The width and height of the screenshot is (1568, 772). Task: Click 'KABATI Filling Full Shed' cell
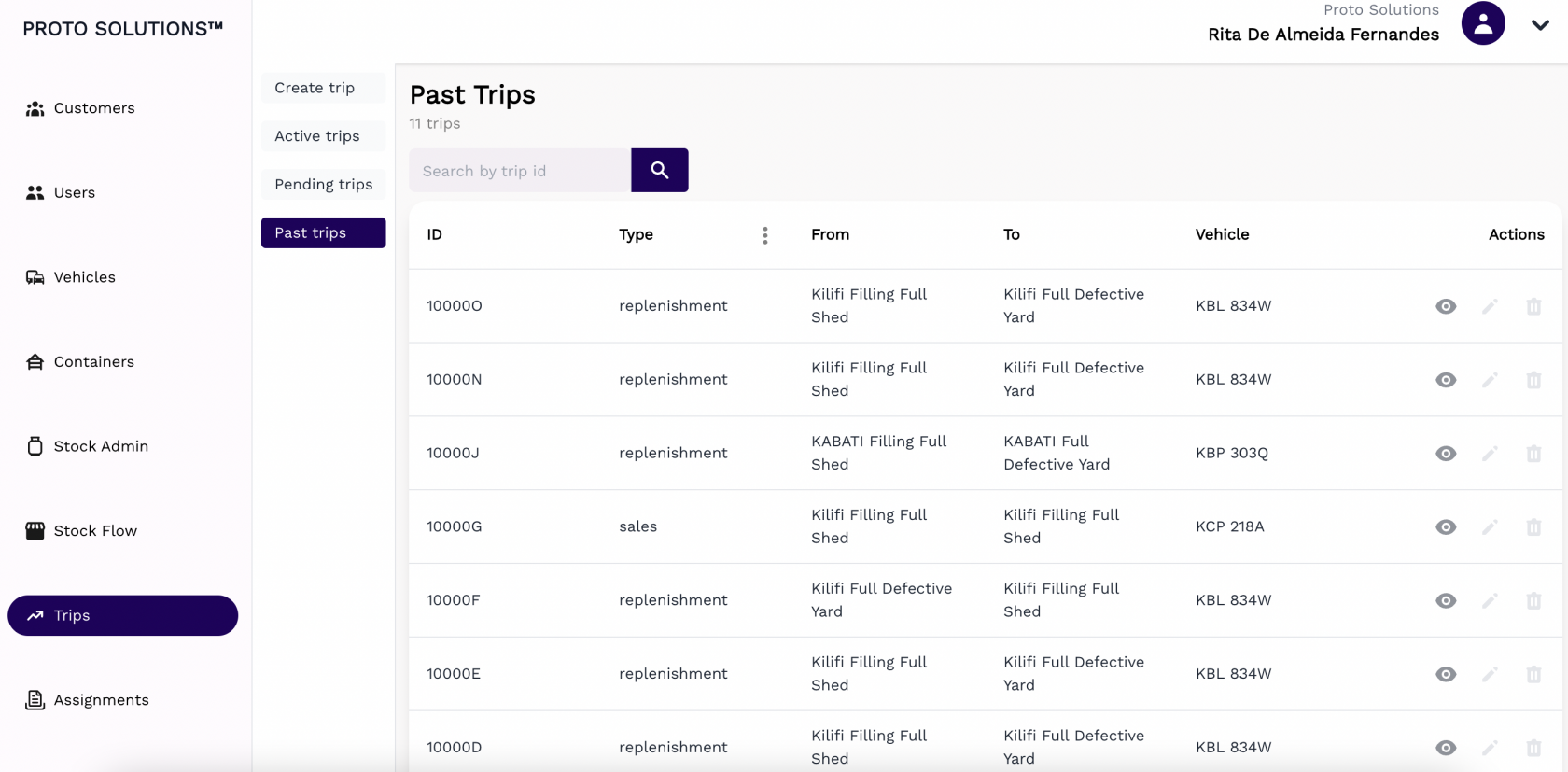(878, 453)
